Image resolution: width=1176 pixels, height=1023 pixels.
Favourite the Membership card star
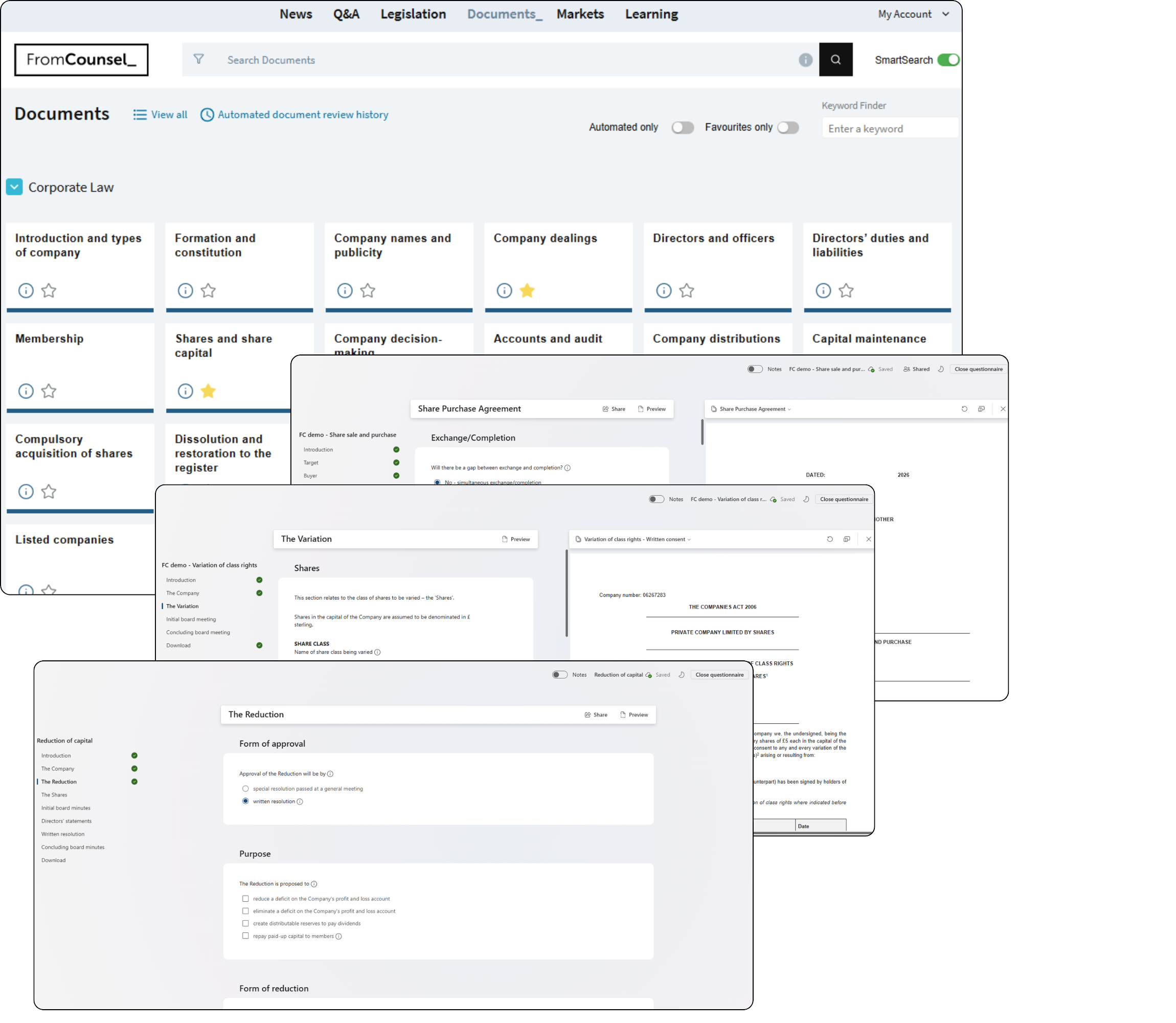(49, 391)
